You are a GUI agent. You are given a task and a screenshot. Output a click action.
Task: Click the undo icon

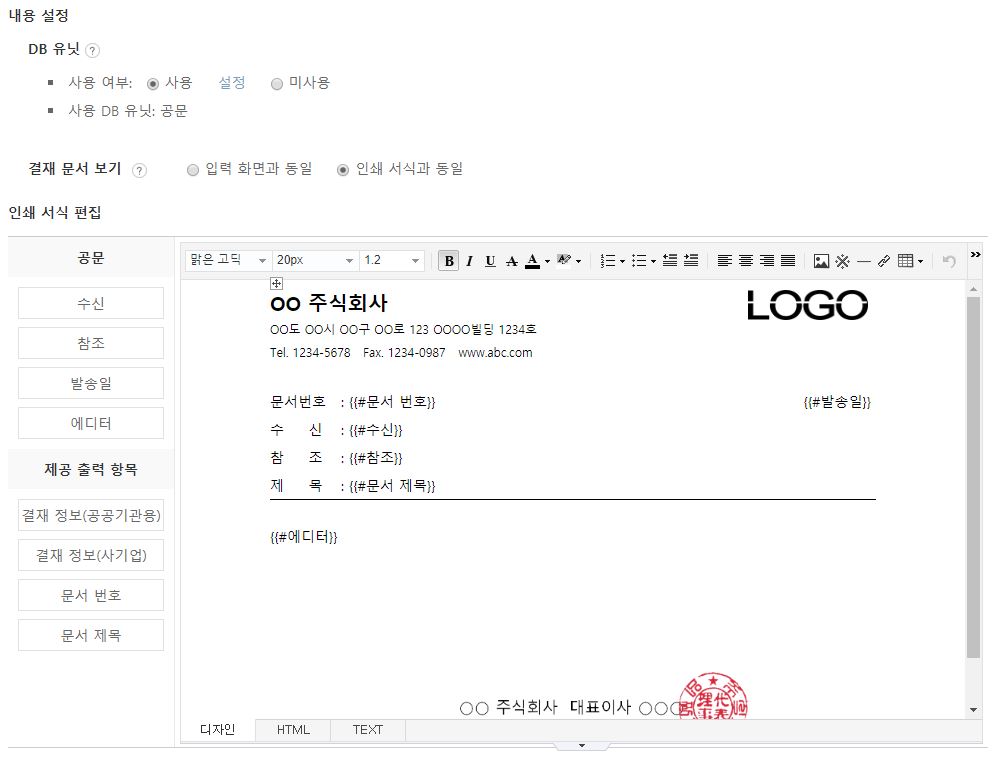(949, 261)
